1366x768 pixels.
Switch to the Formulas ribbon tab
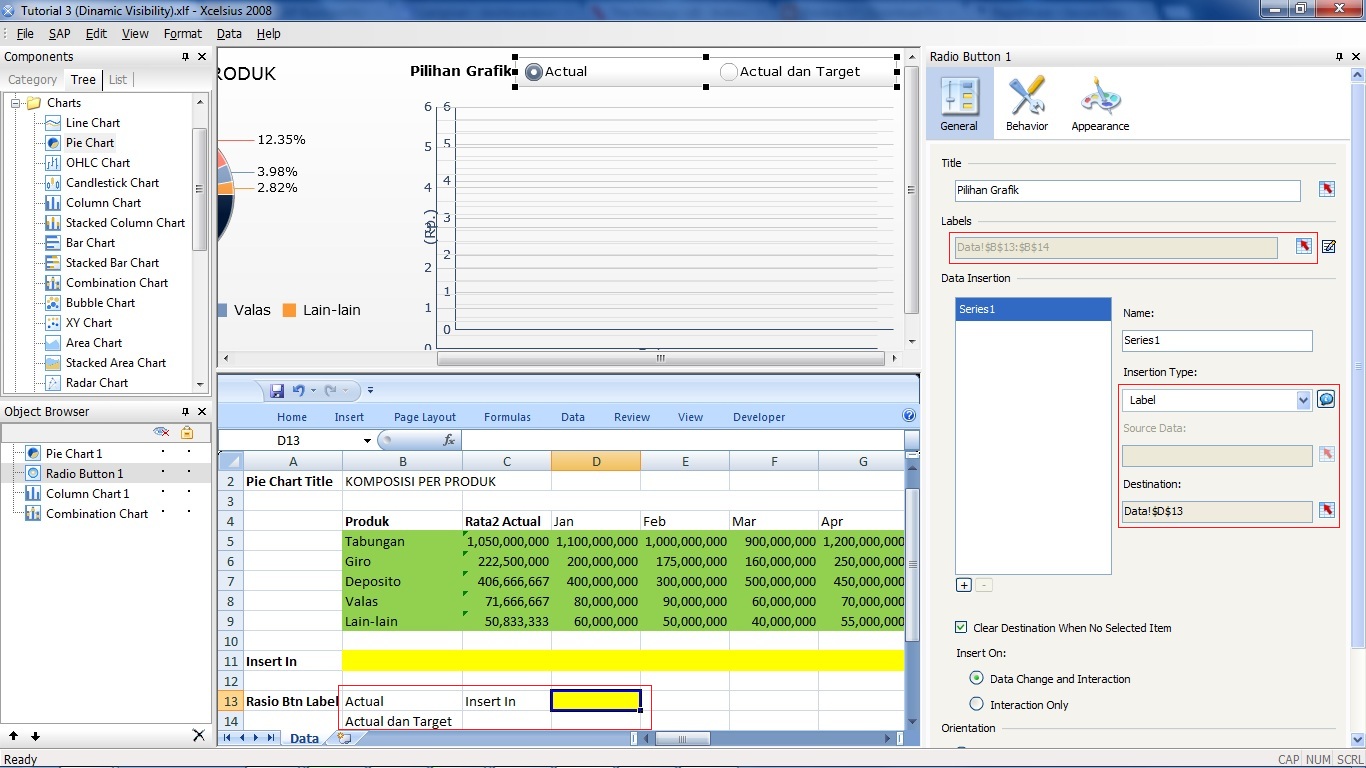506,417
